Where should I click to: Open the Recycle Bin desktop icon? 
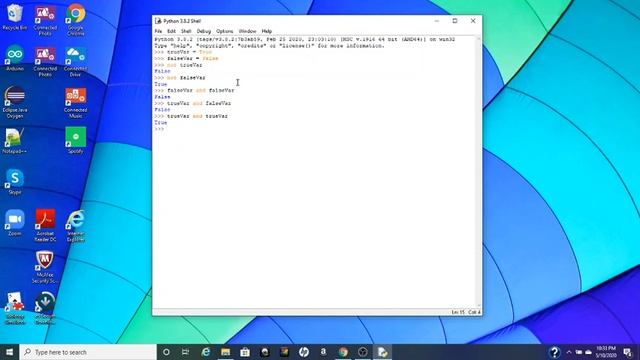[x=15, y=17]
